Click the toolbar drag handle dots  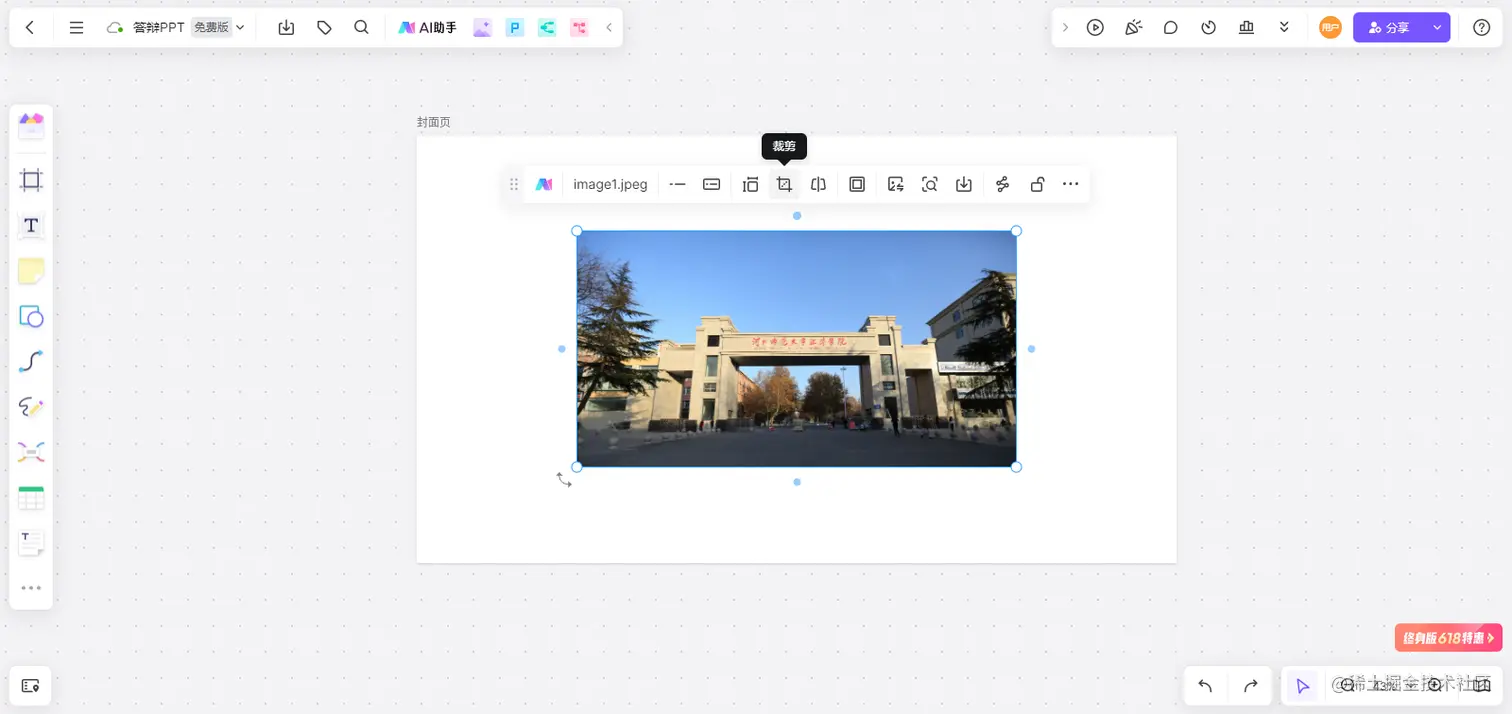(514, 184)
